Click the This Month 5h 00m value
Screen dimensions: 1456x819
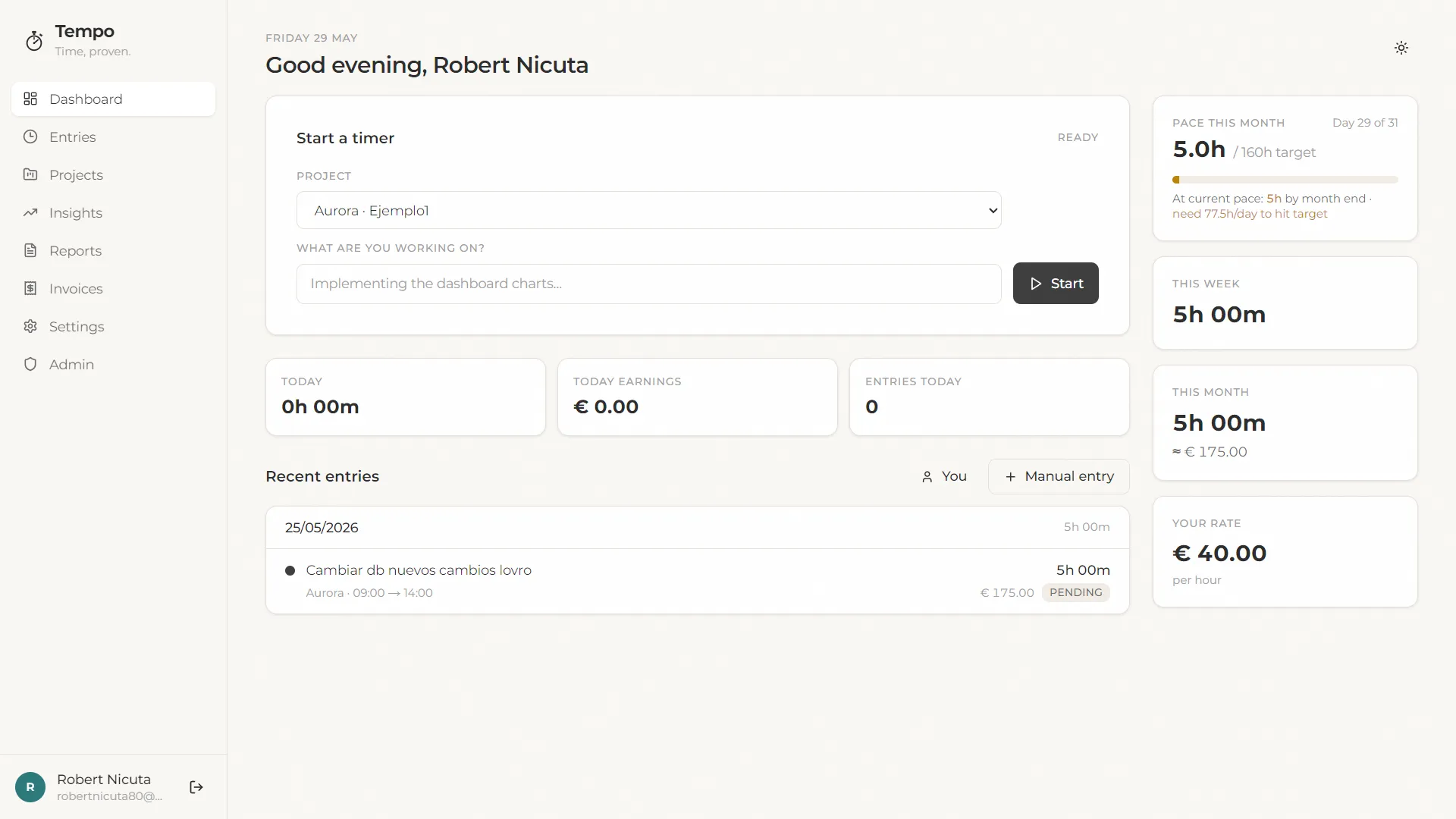[x=1219, y=422]
